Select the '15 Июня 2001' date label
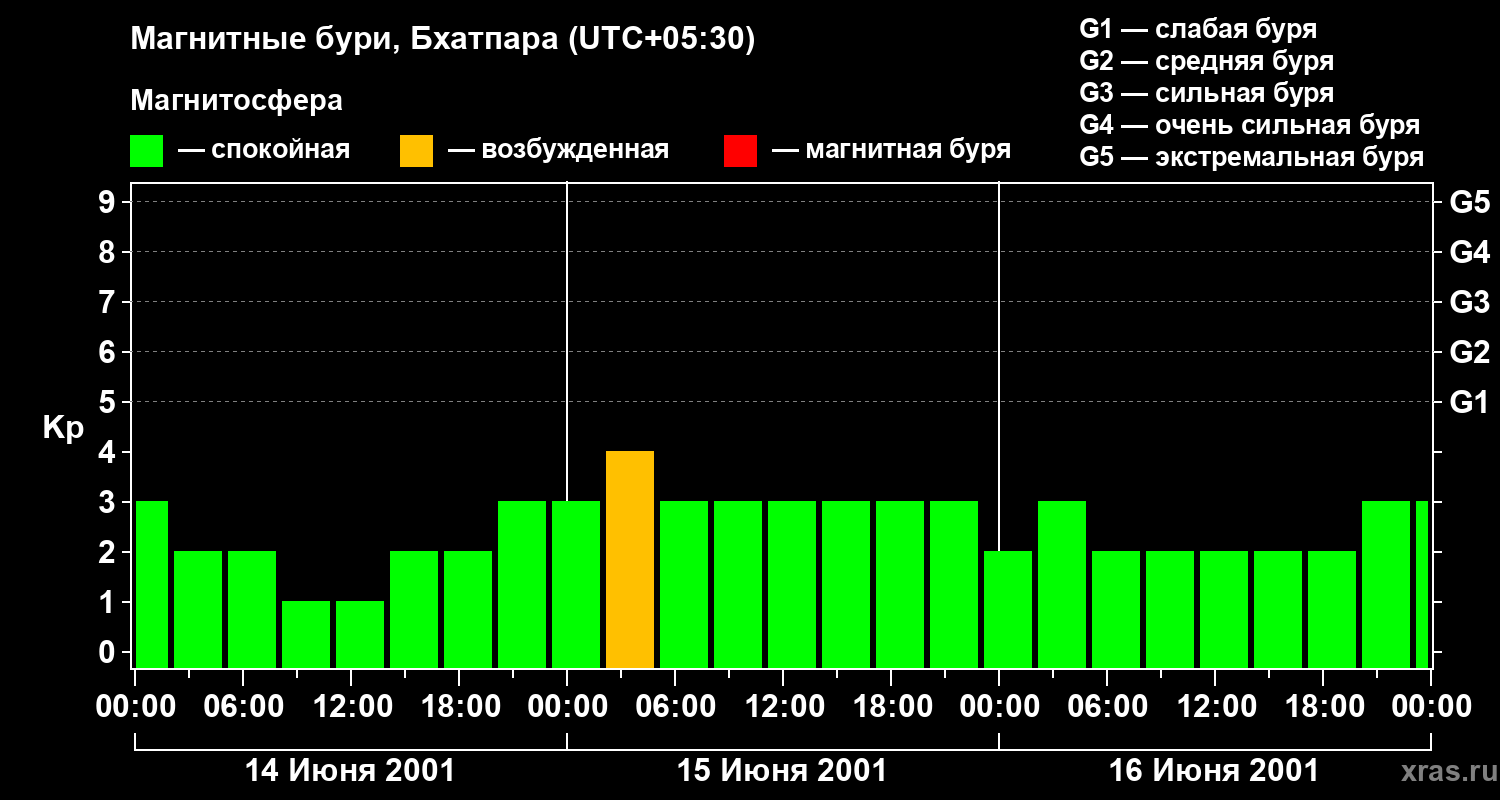Viewport: 1500px width, 800px height. pyautogui.click(x=782, y=771)
